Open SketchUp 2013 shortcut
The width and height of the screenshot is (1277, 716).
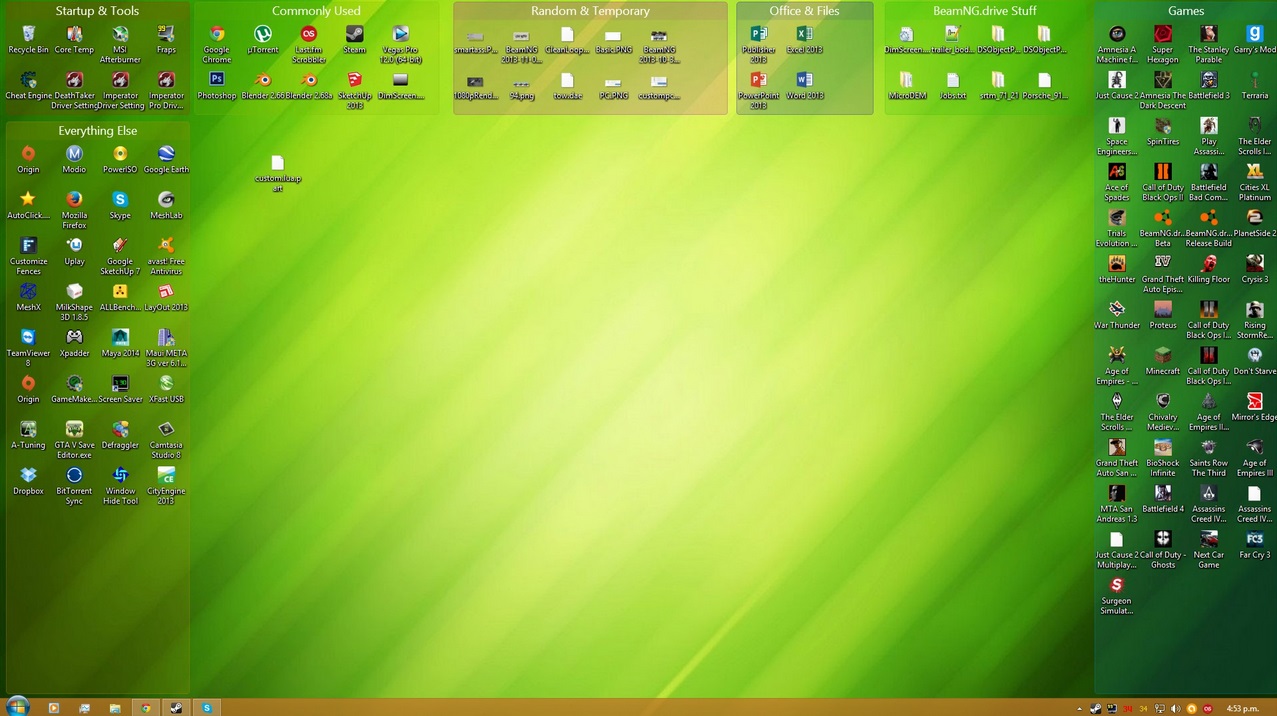coord(354,90)
